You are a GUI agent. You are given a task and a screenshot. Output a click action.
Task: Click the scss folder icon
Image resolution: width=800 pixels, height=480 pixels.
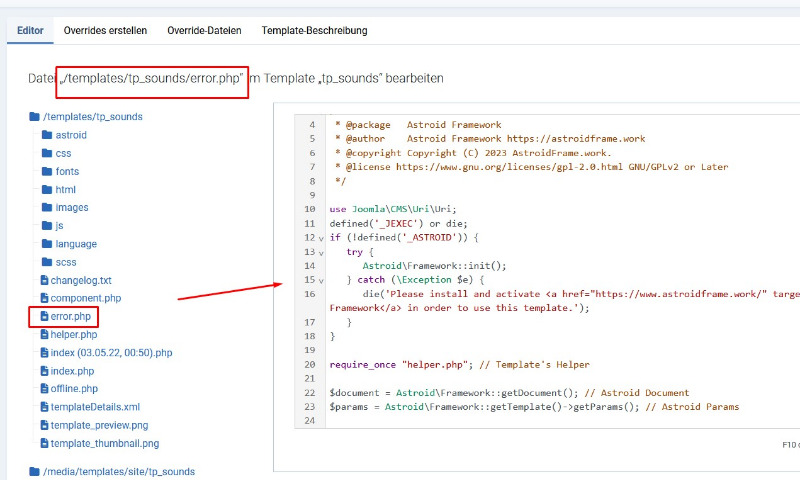click(x=47, y=262)
